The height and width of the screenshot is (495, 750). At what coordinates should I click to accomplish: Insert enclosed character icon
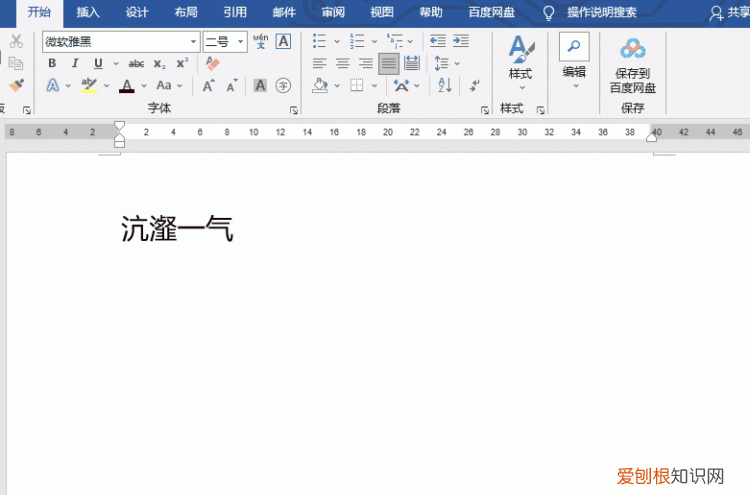click(283, 86)
